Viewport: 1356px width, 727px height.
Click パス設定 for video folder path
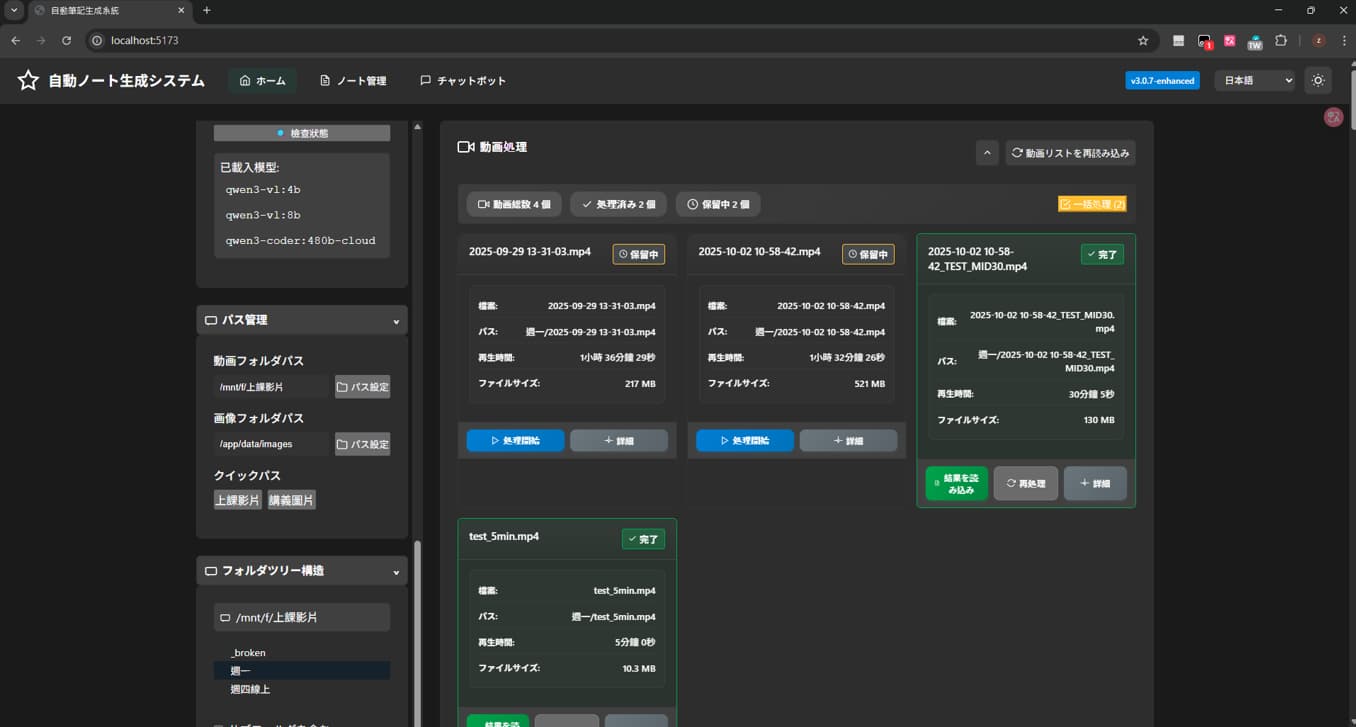362,387
